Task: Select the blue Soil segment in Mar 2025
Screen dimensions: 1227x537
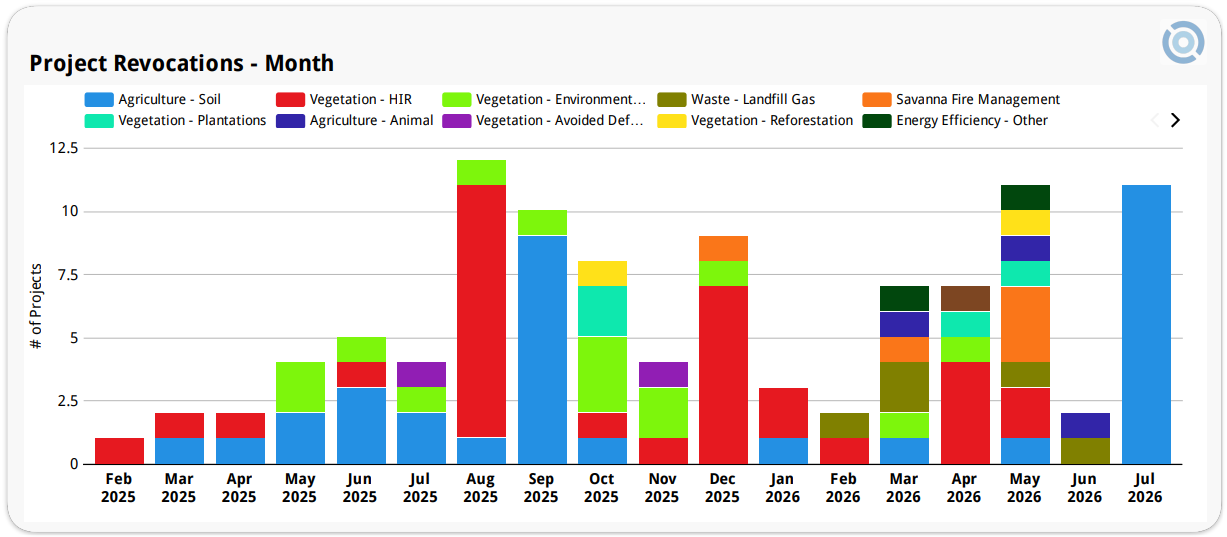Action: point(179,451)
